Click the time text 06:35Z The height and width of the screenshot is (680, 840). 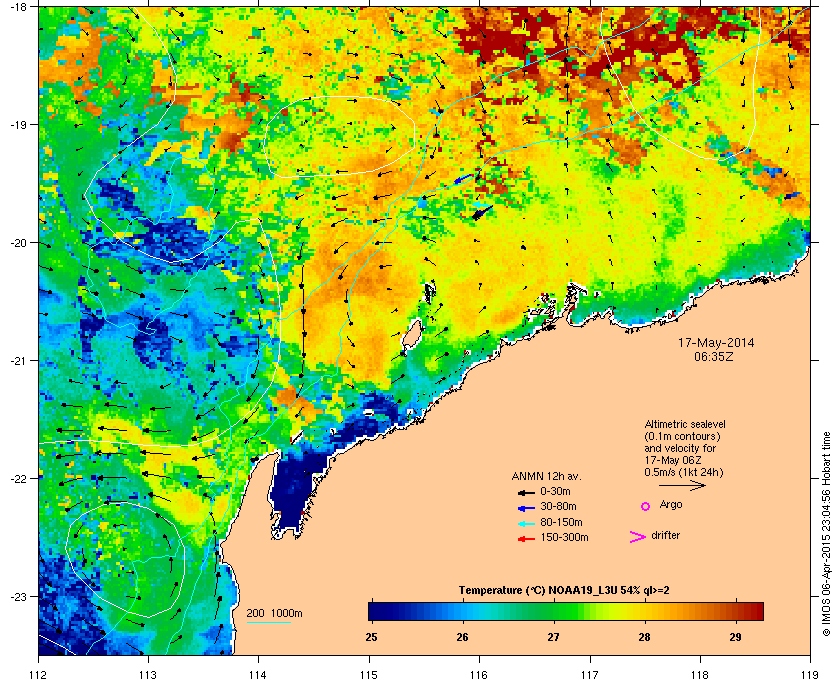click(x=714, y=356)
